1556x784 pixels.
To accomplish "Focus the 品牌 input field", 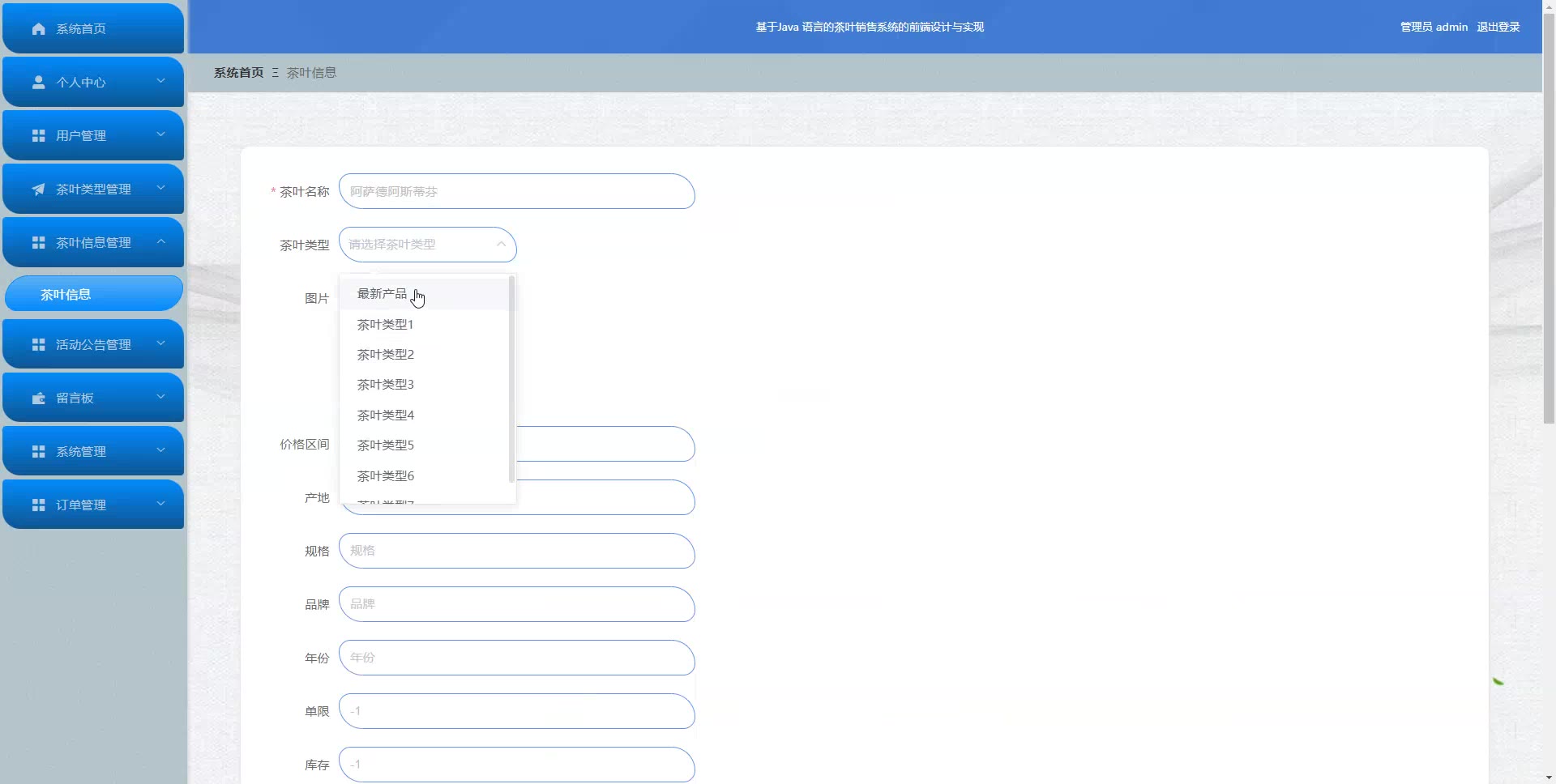I will point(517,604).
